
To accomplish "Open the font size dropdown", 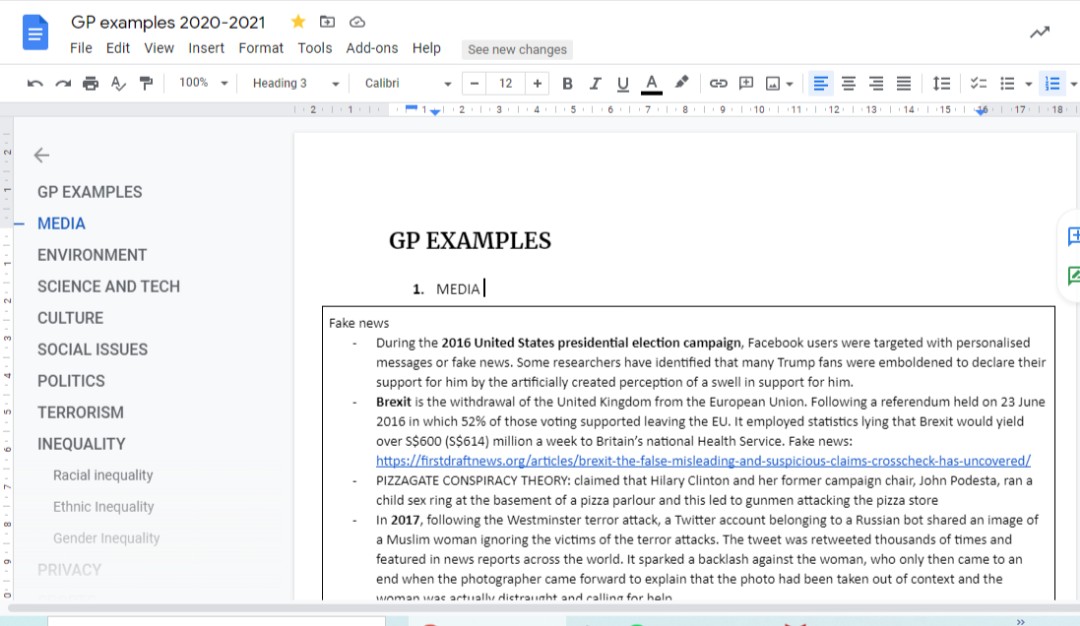I will coord(507,83).
